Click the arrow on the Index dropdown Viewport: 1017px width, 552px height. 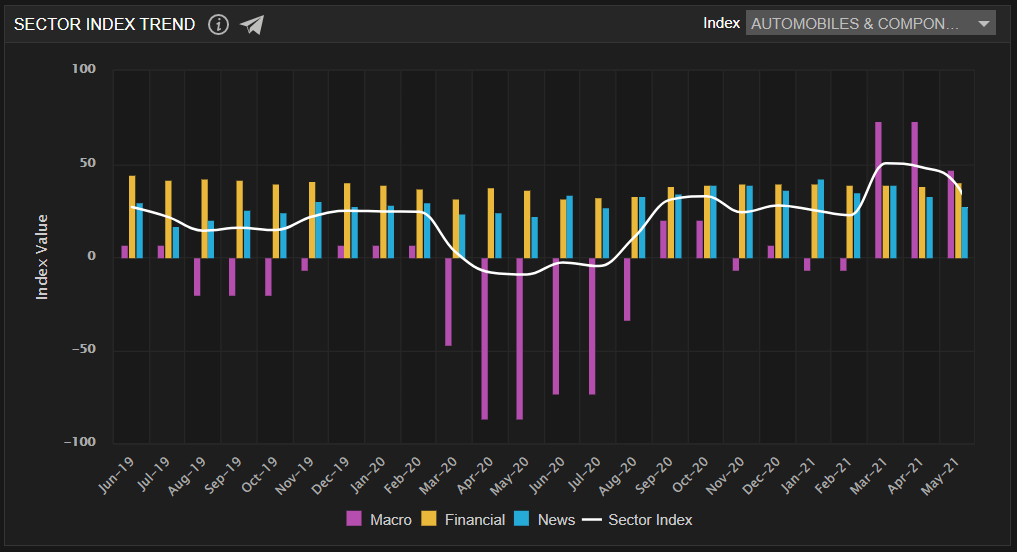coord(983,23)
